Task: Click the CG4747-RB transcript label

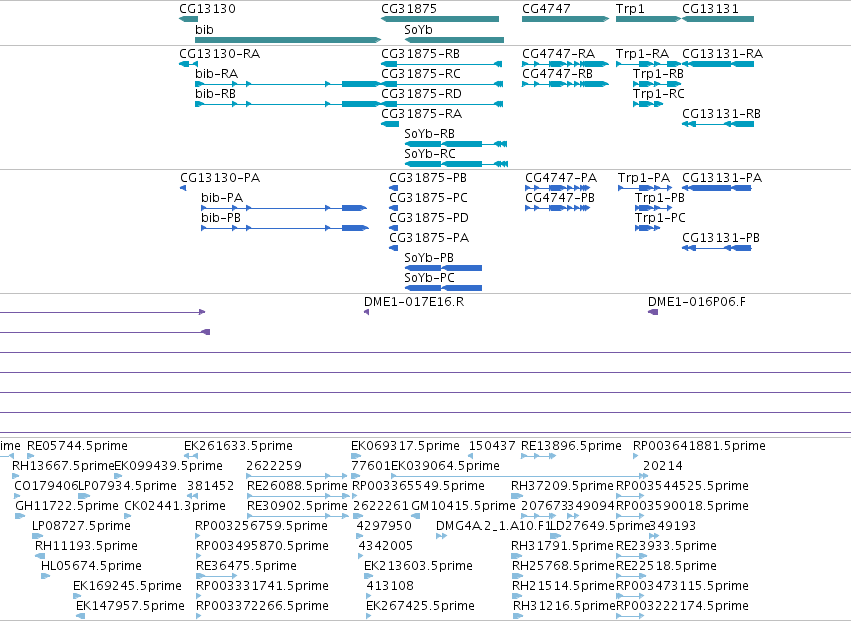Action: [x=557, y=74]
